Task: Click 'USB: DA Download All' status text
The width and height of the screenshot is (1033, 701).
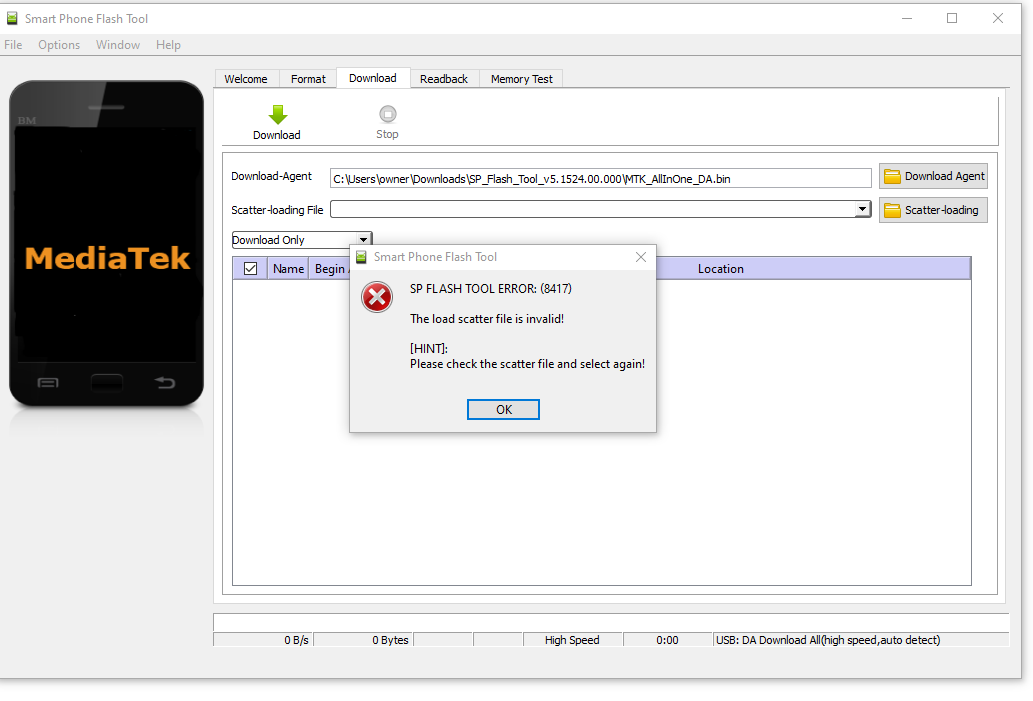Action: [x=828, y=640]
